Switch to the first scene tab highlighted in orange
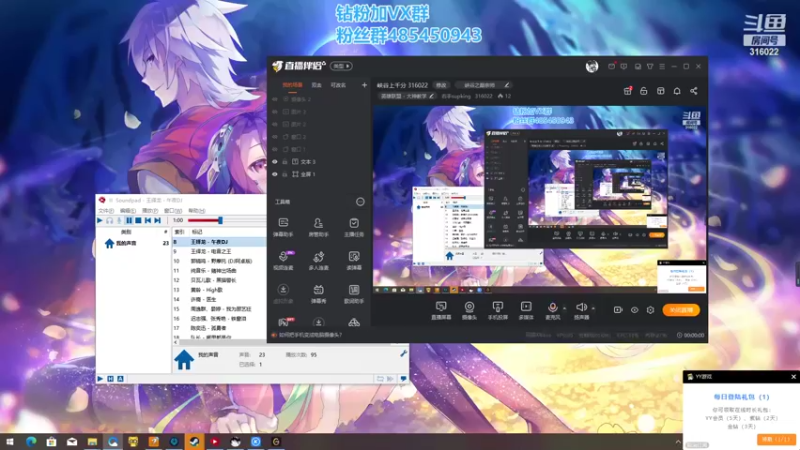Viewport: 800px width, 450px height. point(292,85)
